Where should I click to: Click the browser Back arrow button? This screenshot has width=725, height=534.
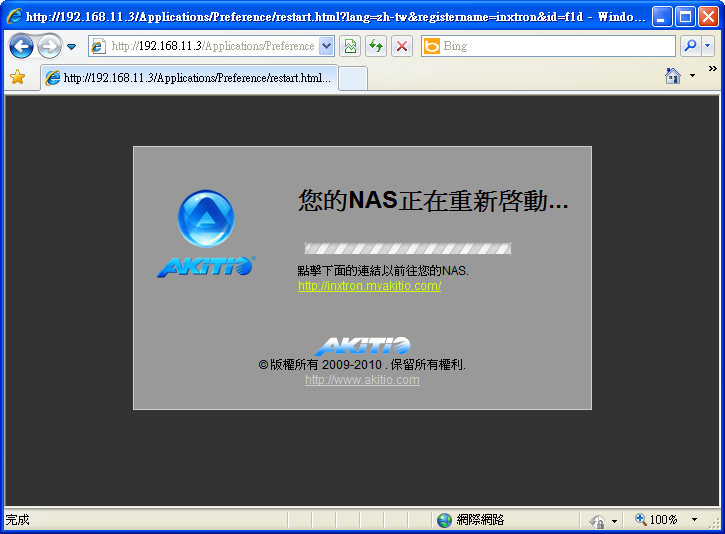21,46
